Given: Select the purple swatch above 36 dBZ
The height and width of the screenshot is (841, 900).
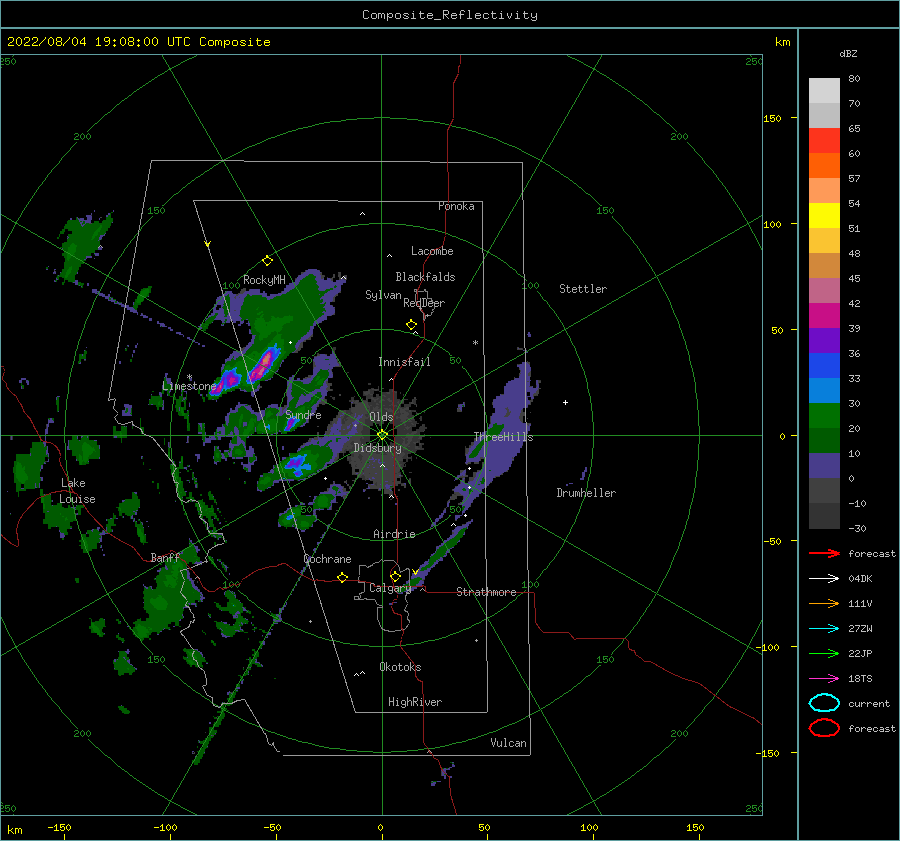Looking at the screenshot, I should (x=824, y=340).
